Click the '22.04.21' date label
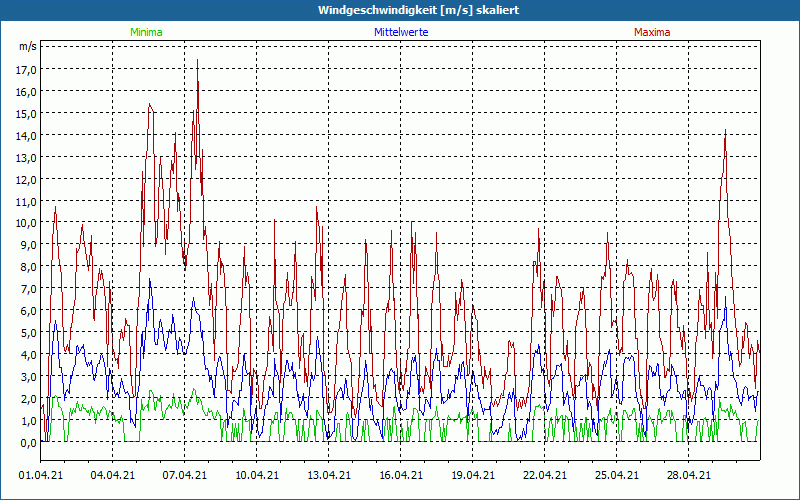The height and width of the screenshot is (500, 800). click(x=544, y=475)
